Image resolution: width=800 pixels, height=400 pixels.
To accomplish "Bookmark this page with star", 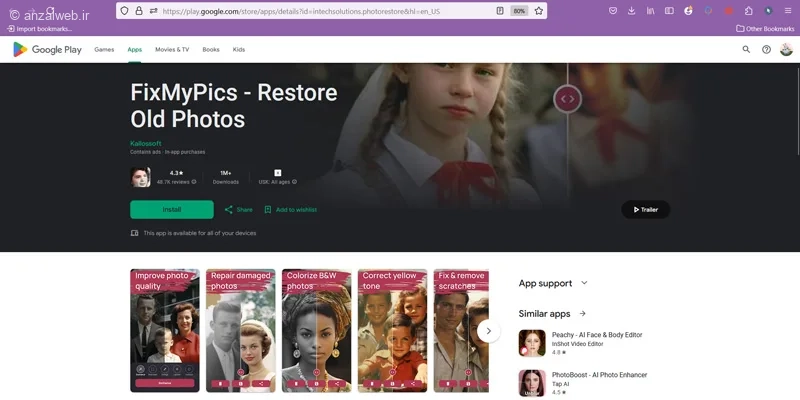I will coord(539,11).
